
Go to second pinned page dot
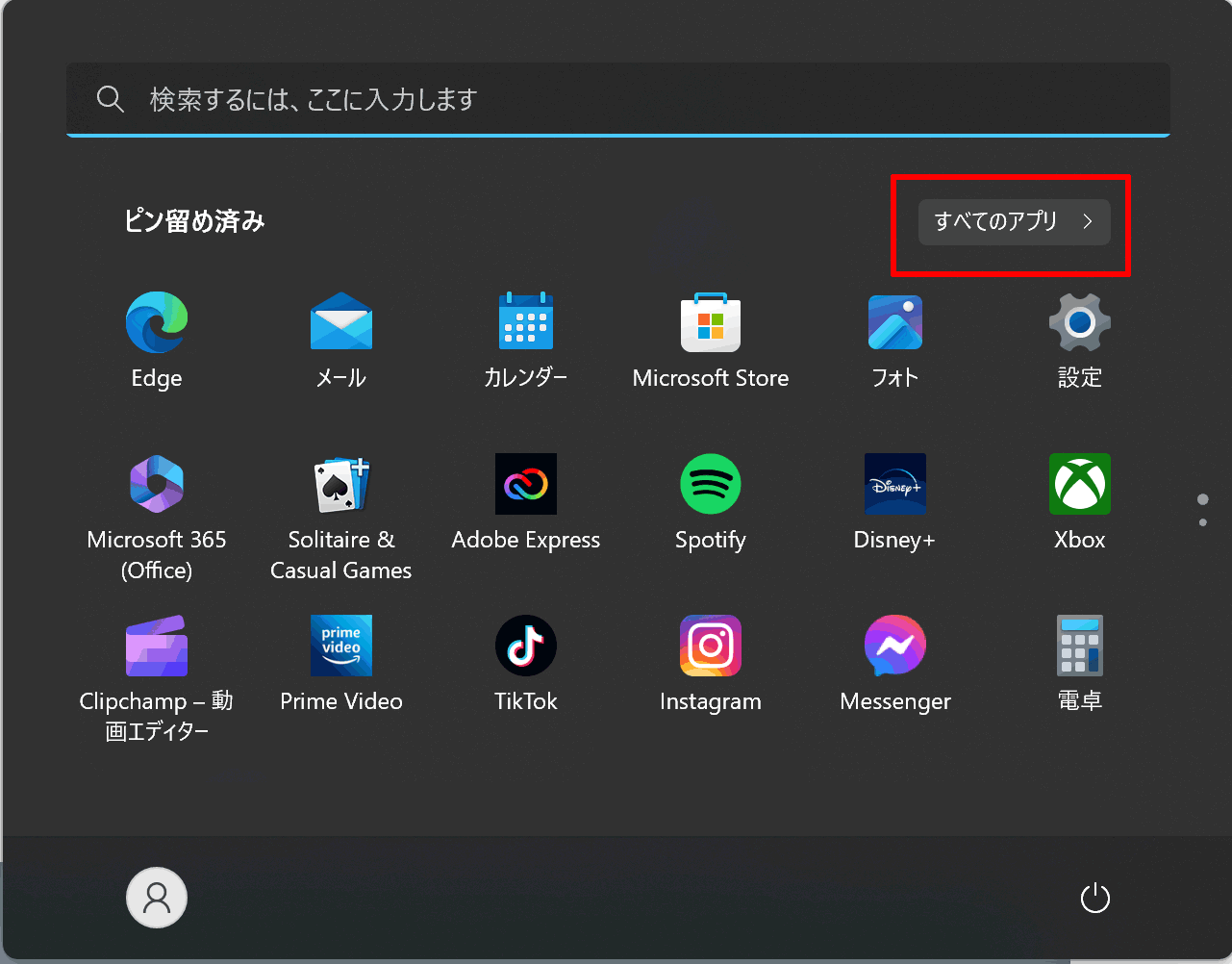click(1203, 522)
